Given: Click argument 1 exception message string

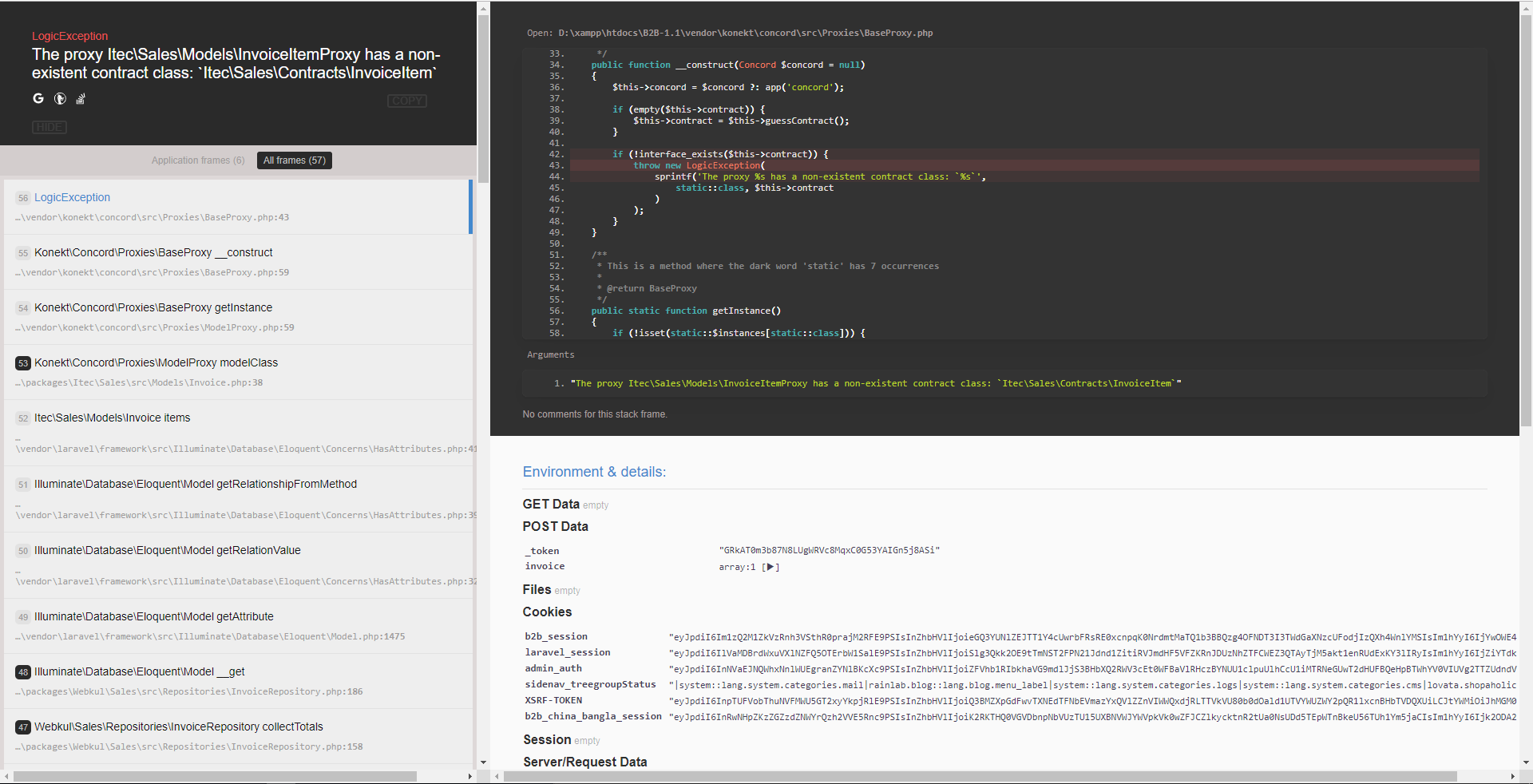Looking at the screenshot, I should coord(876,383).
